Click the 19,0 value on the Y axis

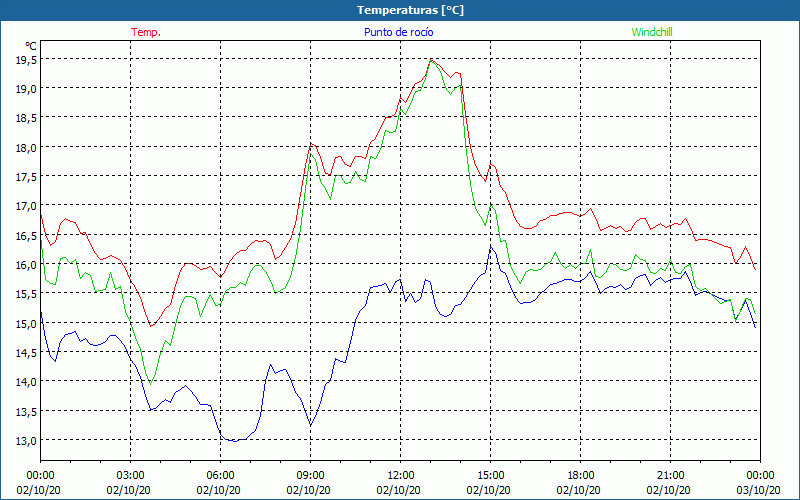point(26,89)
